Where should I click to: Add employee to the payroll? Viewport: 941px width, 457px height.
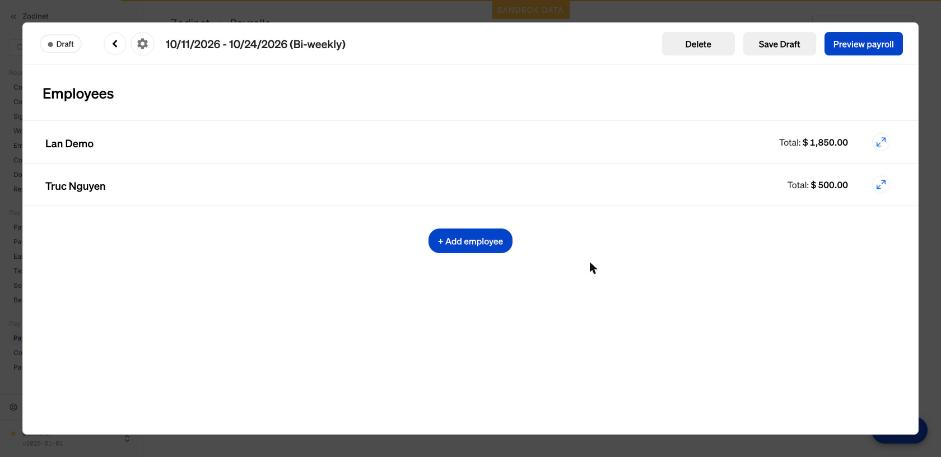pyautogui.click(x=470, y=241)
